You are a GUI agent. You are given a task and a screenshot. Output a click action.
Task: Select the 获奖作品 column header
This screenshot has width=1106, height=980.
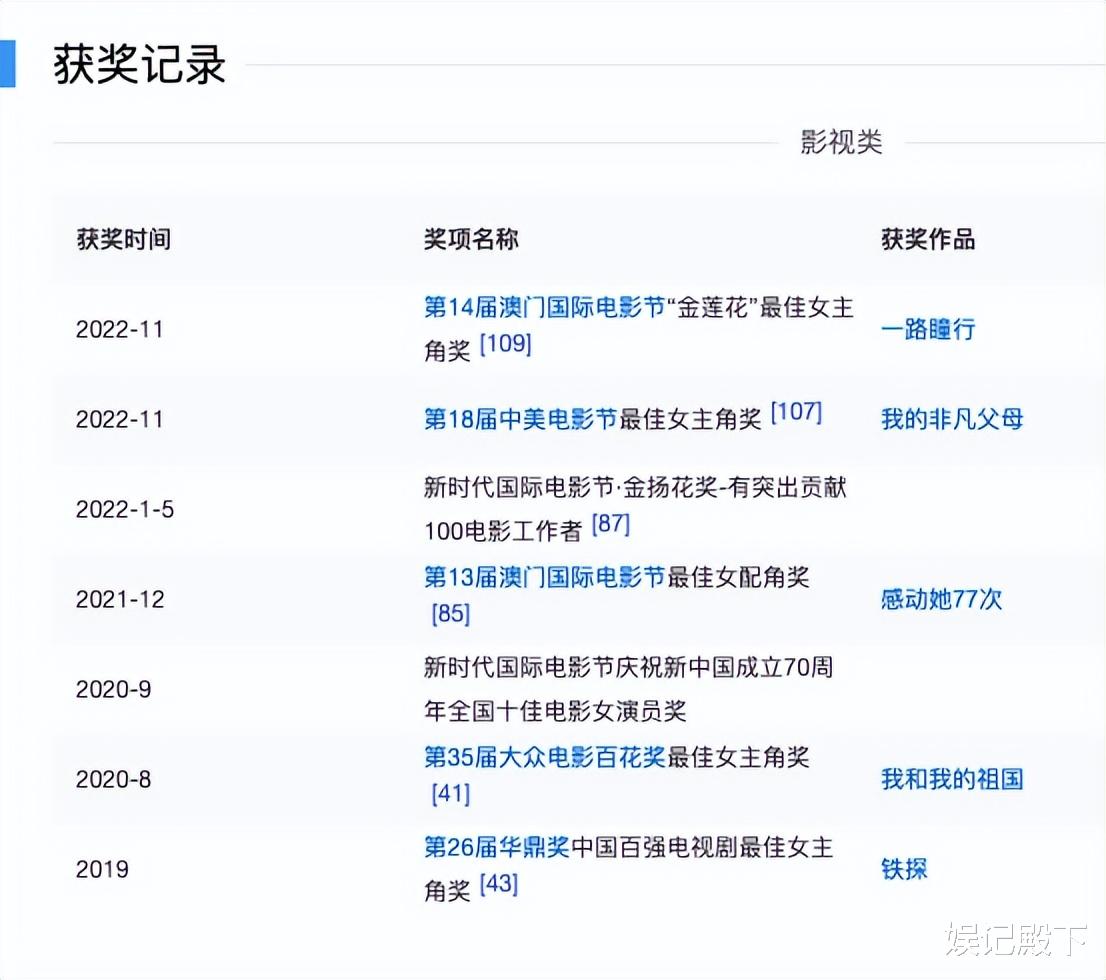(928, 239)
